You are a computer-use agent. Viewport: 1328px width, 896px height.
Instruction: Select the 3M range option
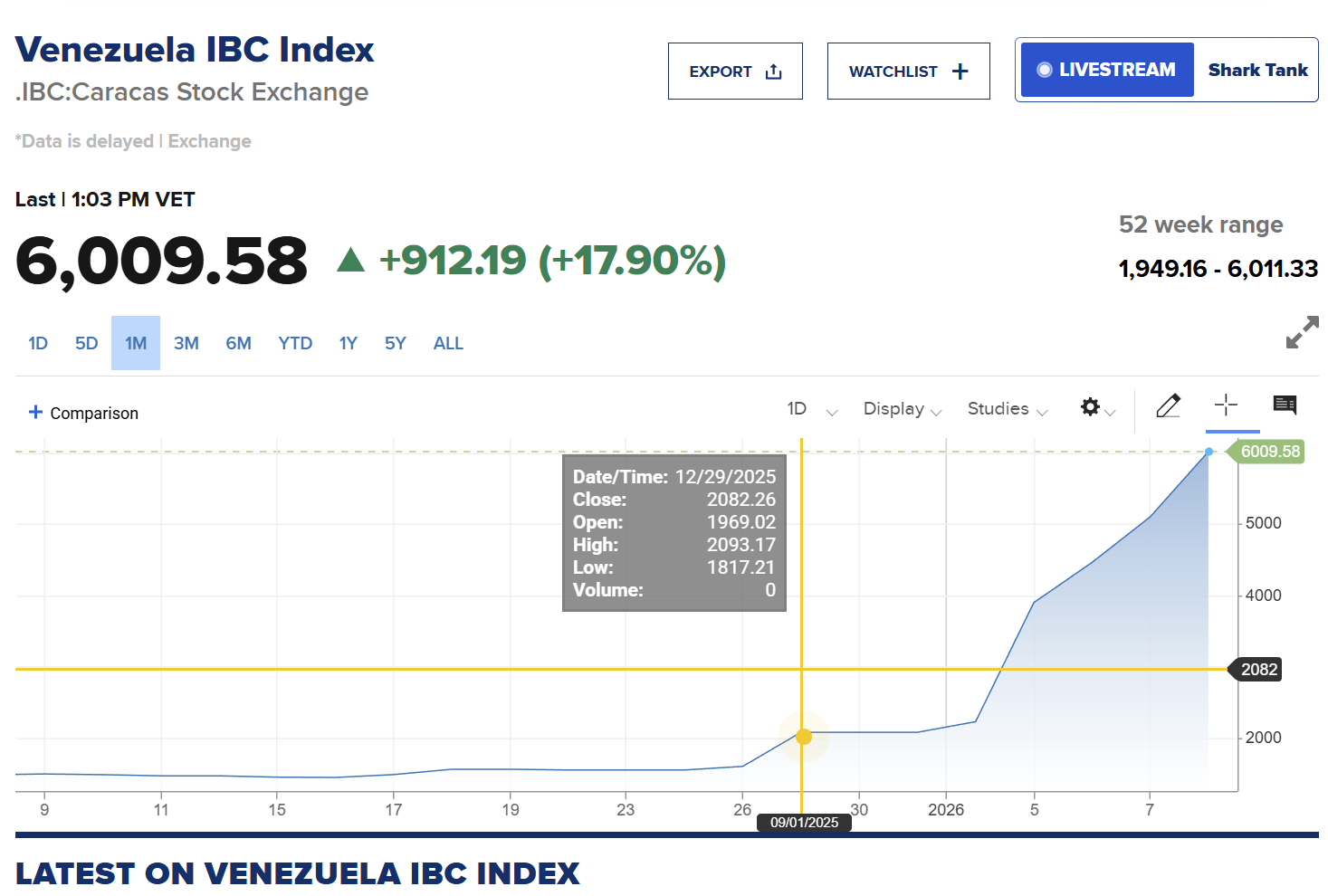coord(186,344)
